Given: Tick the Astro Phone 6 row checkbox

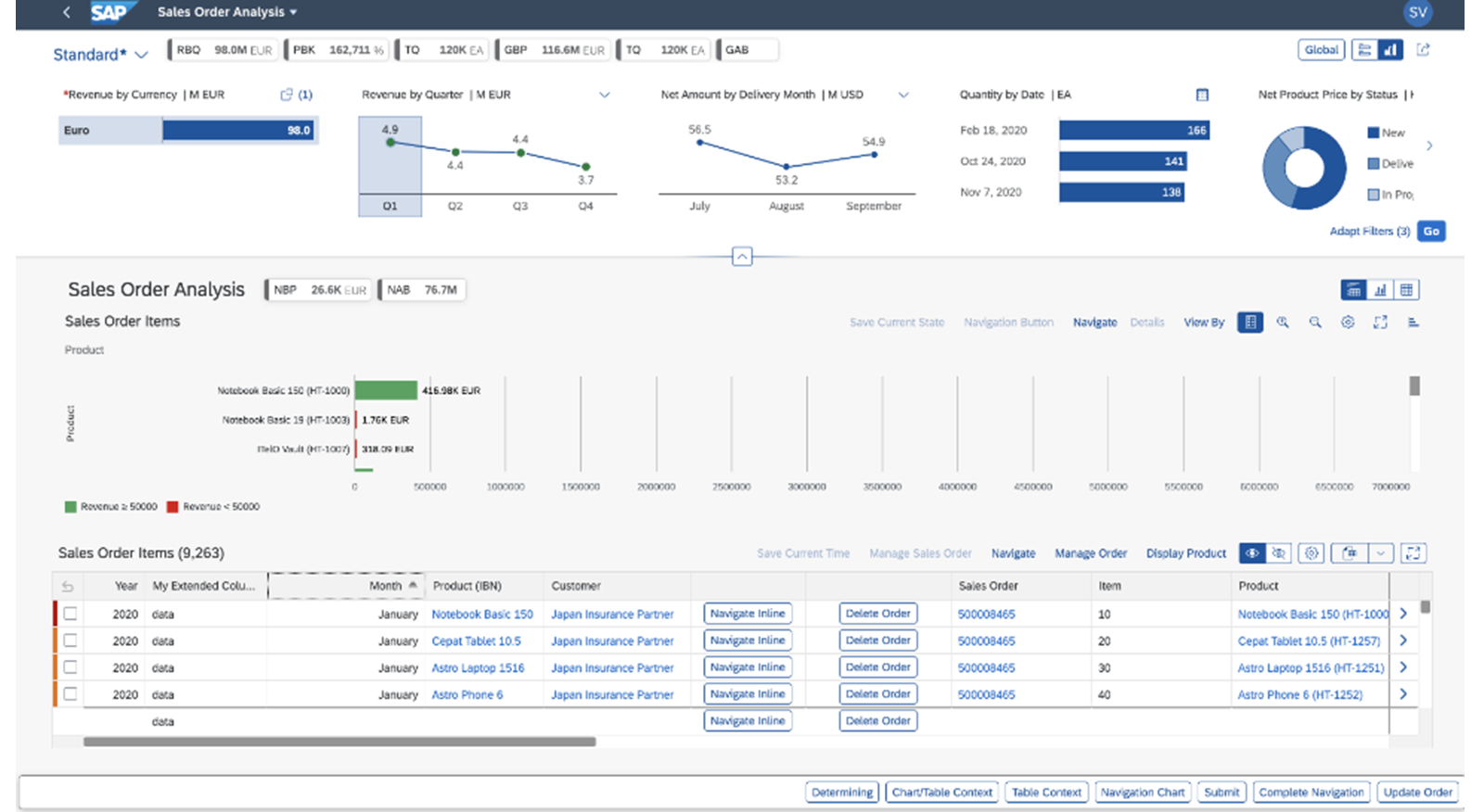Looking at the screenshot, I should [x=70, y=694].
